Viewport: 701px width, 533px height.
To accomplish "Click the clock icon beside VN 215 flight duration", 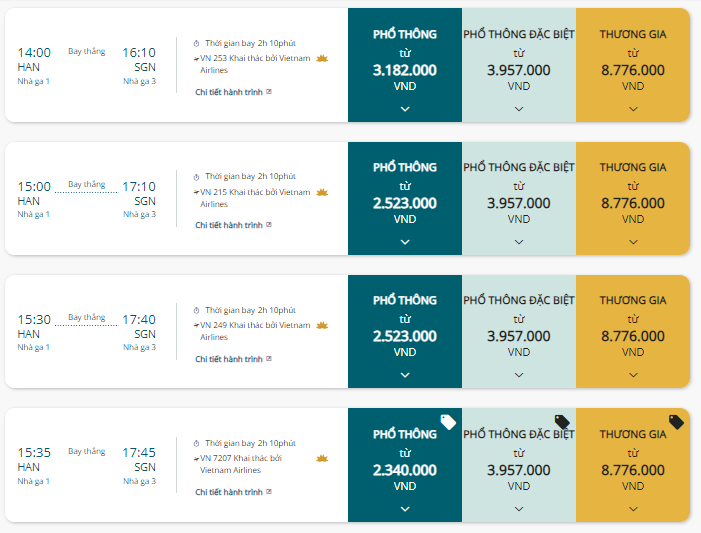I will point(196,177).
